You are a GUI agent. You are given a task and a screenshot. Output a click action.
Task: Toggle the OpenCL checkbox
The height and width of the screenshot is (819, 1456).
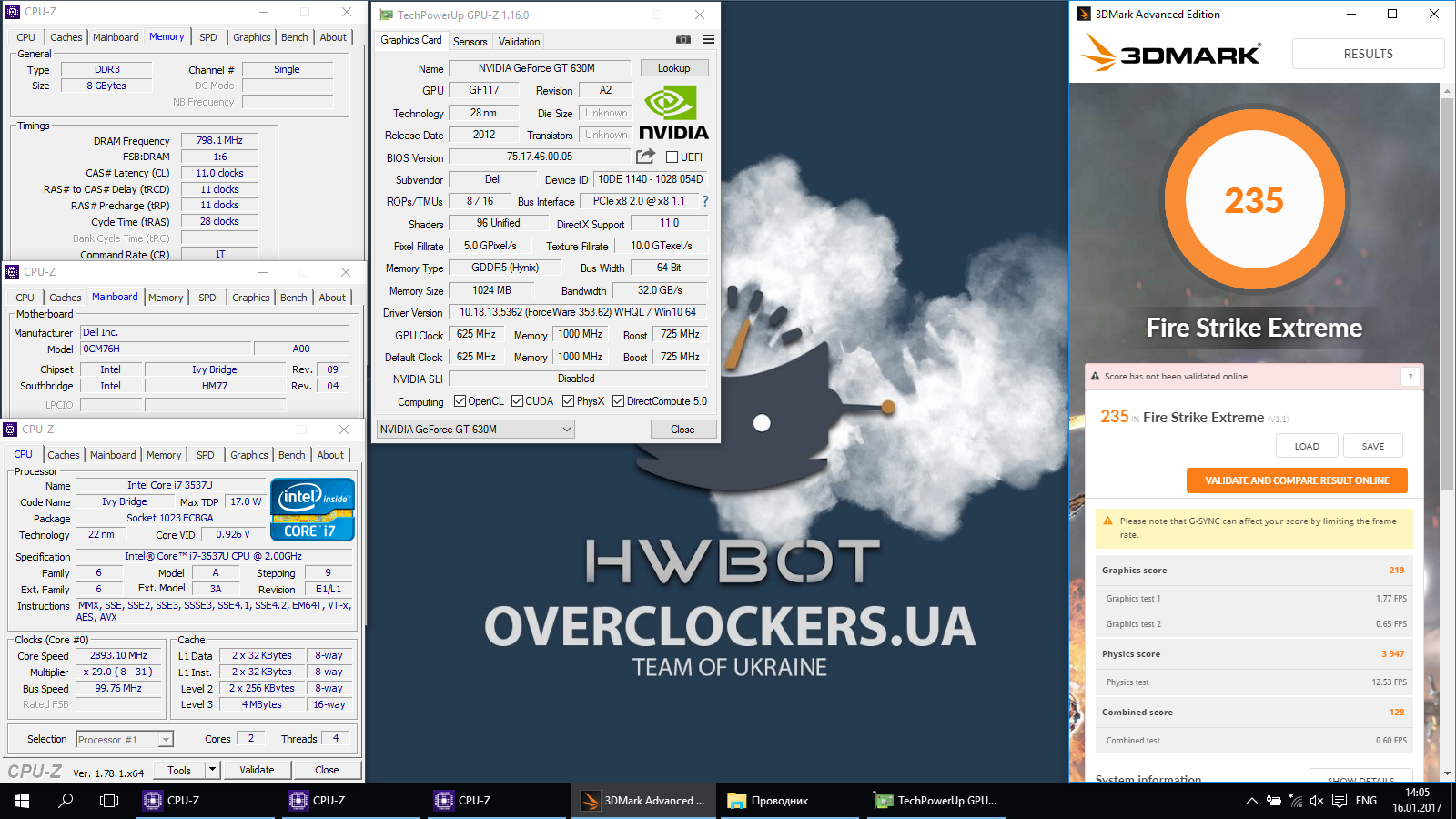[460, 401]
